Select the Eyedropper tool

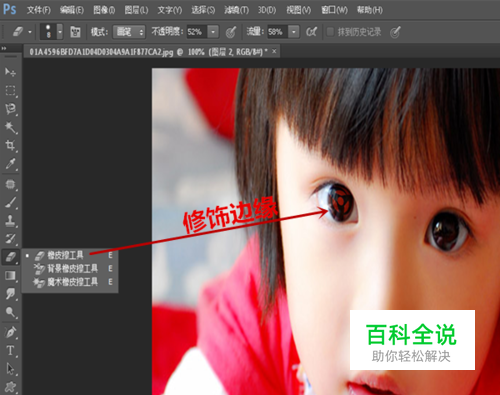(x=10, y=164)
